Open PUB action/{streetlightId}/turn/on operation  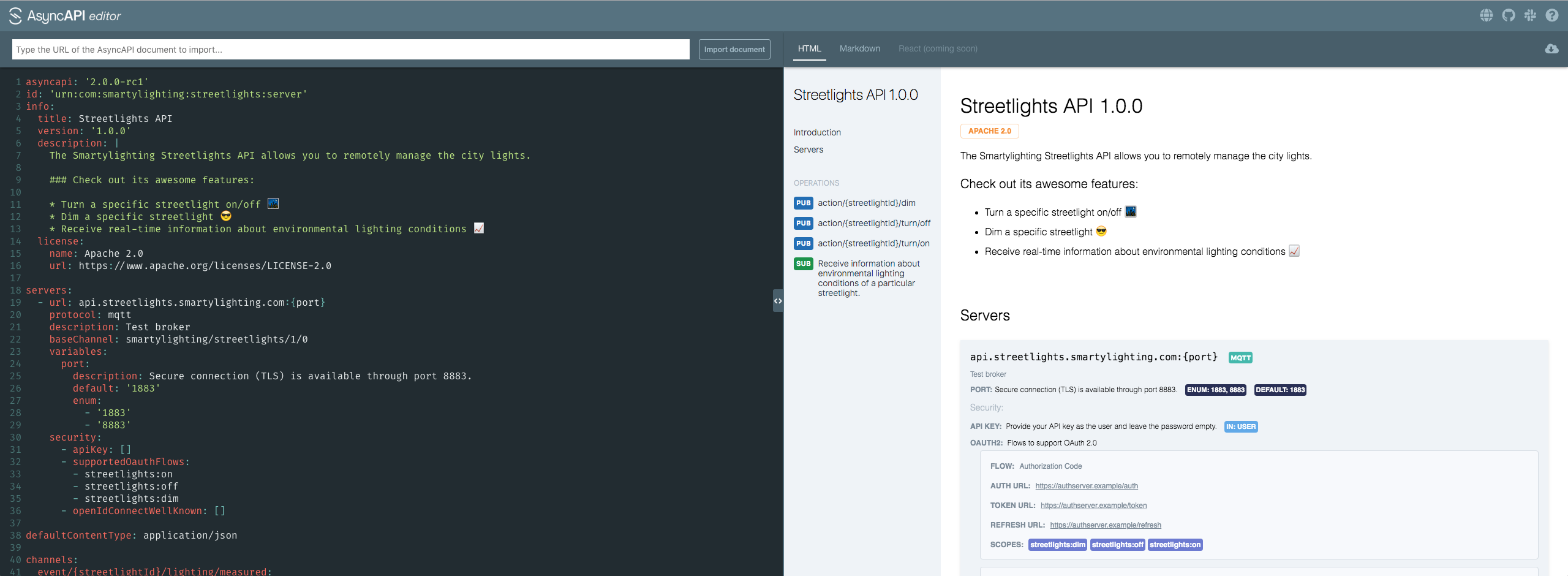[861, 243]
